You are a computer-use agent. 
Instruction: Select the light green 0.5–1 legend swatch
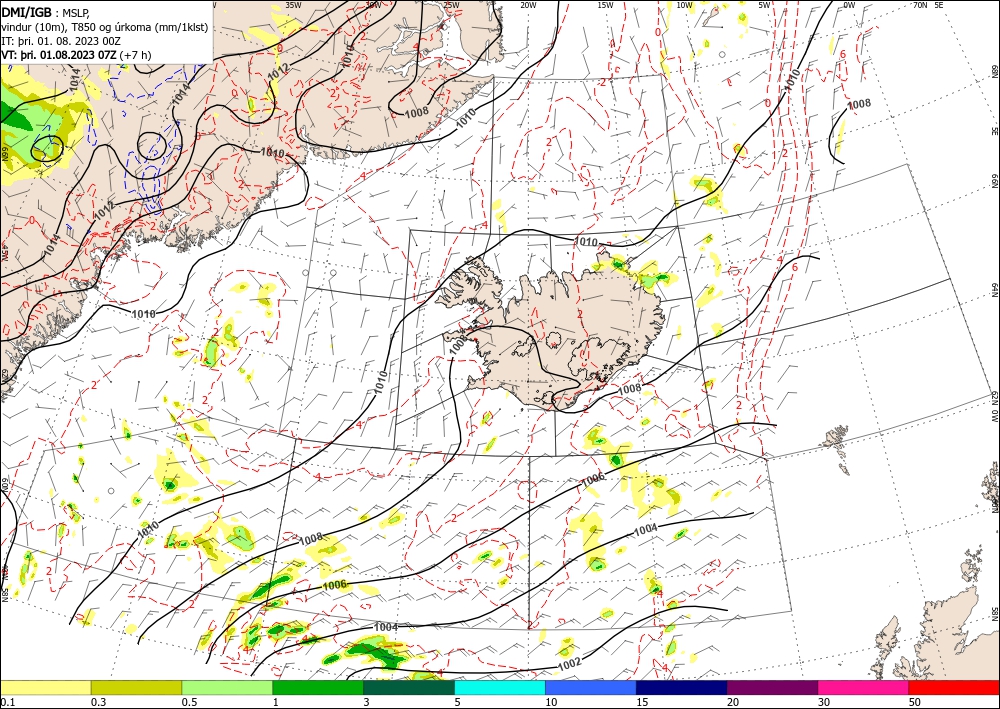227,687
